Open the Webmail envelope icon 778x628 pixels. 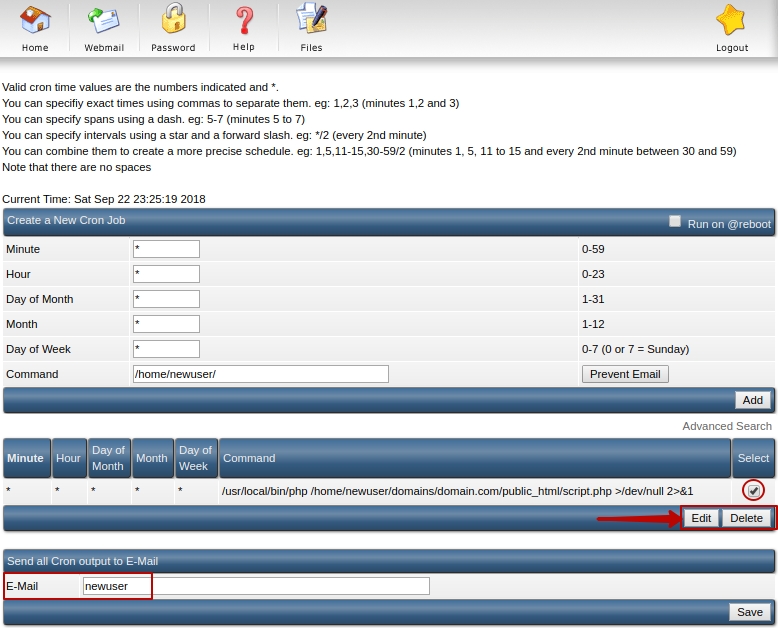pos(104,20)
